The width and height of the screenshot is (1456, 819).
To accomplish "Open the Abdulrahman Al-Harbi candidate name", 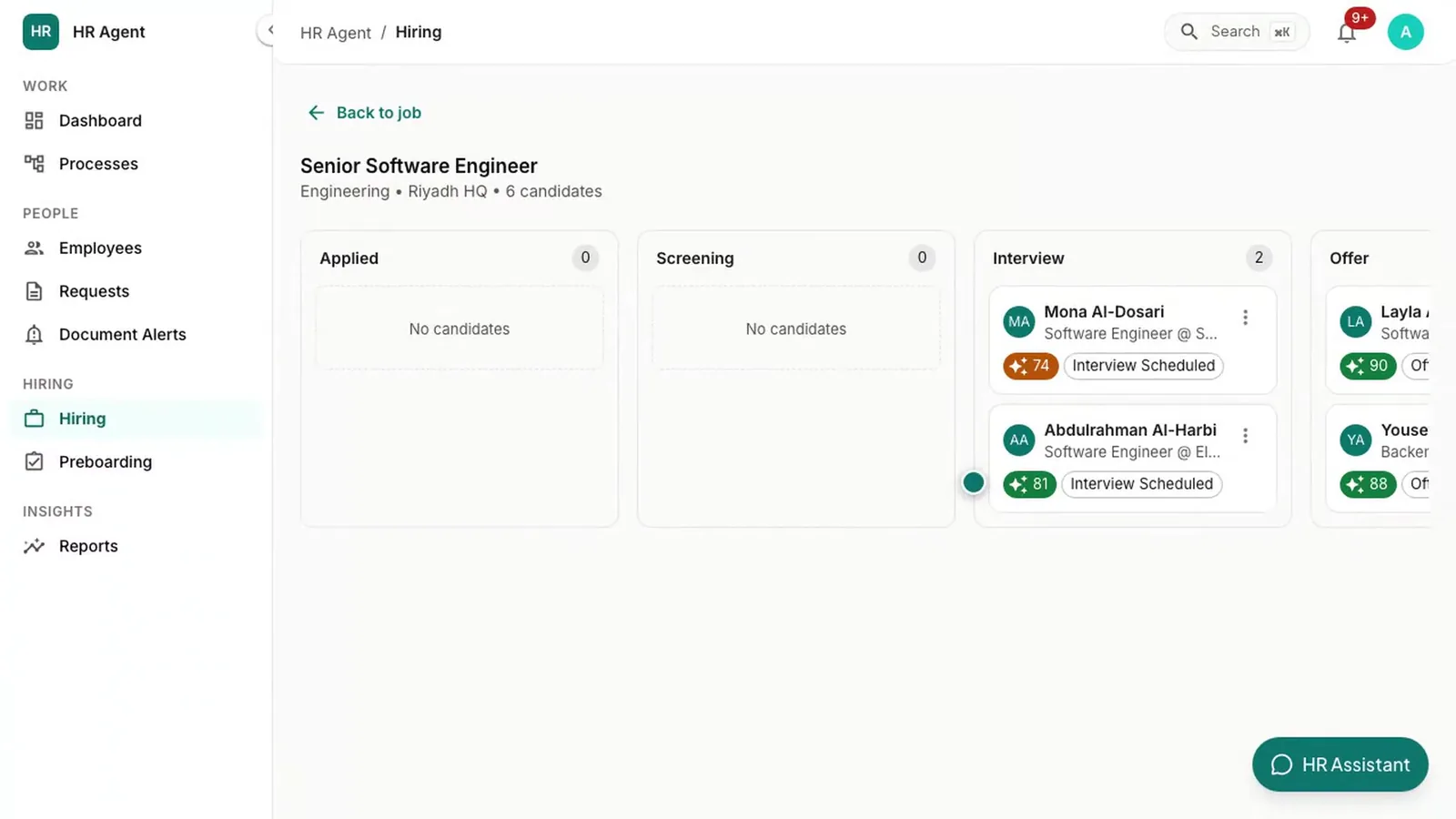I will (1130, 430).
